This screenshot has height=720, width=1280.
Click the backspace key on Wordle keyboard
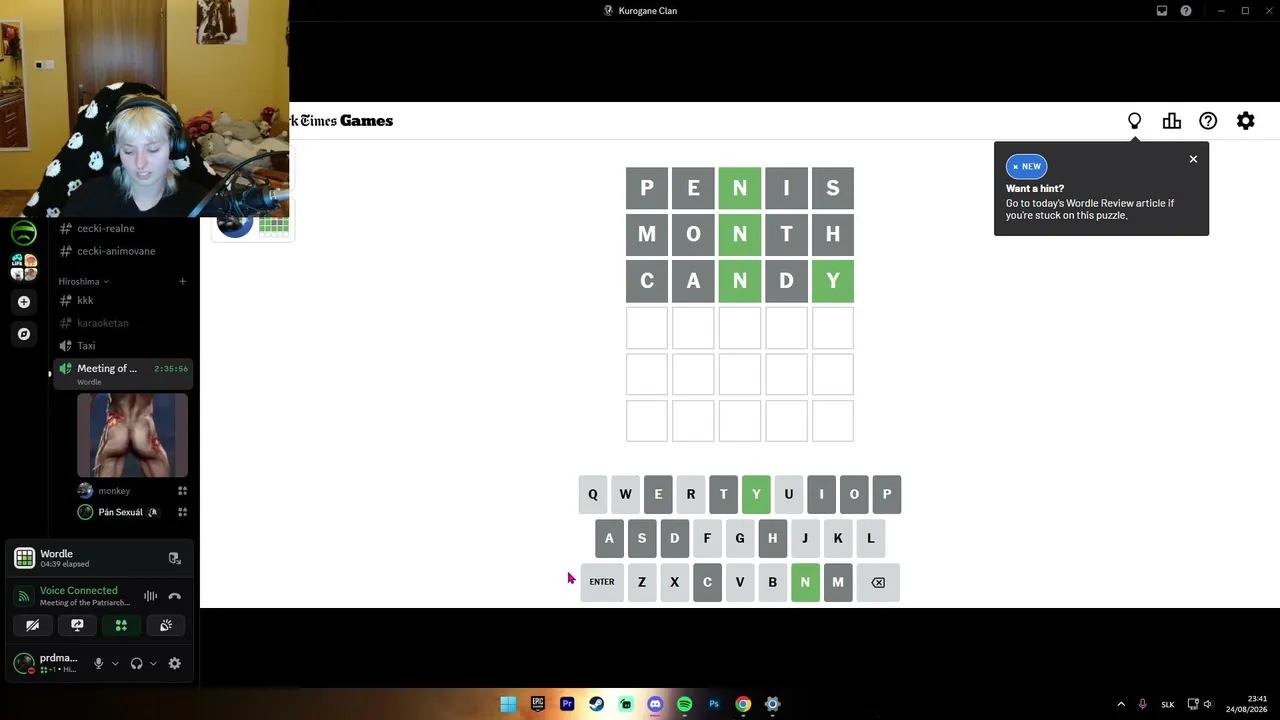878,582
